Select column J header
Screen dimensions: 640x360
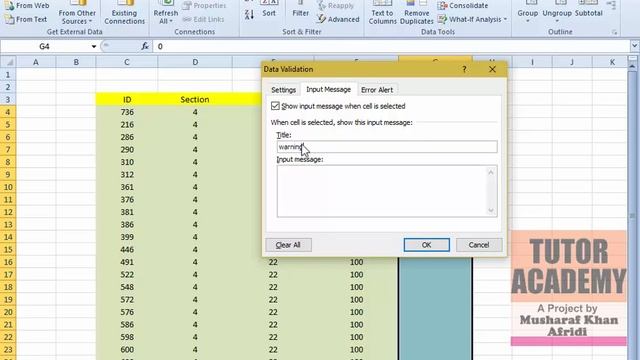[571, 62]
